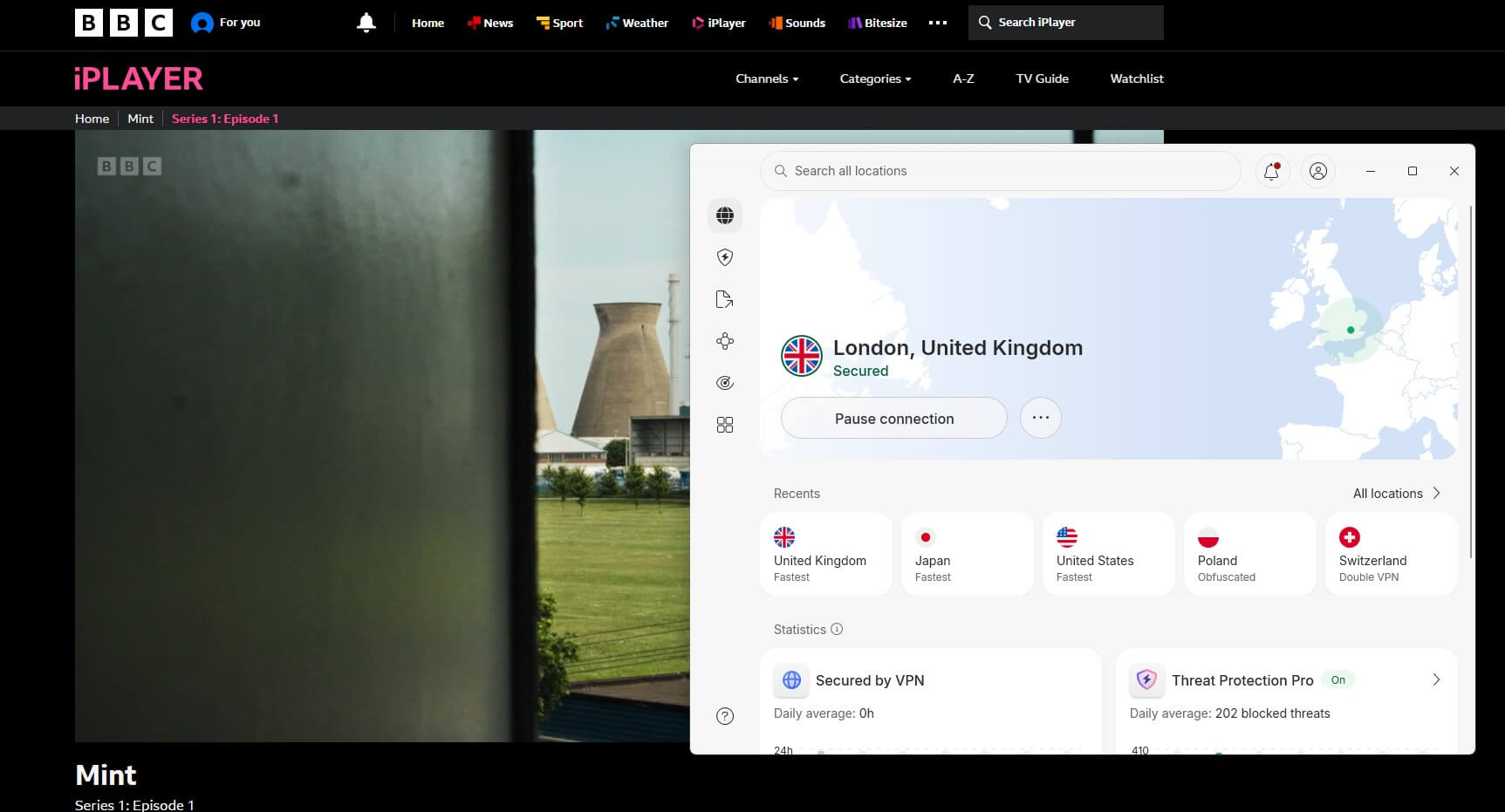Click Series 1: Episode 1 breadcrumb
Image resolution: width=1505 pixels, height=812 pixels.
point(225,119)
